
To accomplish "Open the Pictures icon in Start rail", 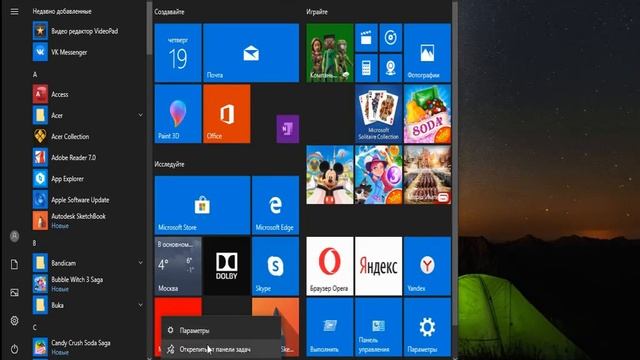I will (14, 293).
